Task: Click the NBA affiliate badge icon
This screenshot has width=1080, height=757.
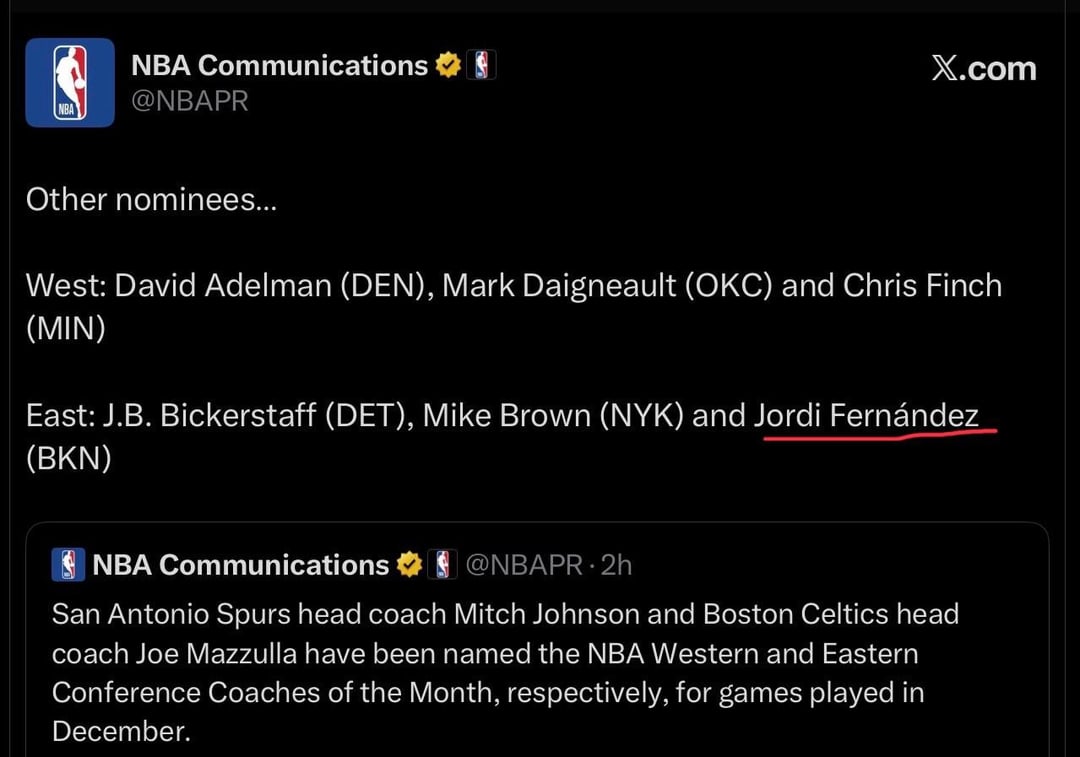Action: point(483,64)
